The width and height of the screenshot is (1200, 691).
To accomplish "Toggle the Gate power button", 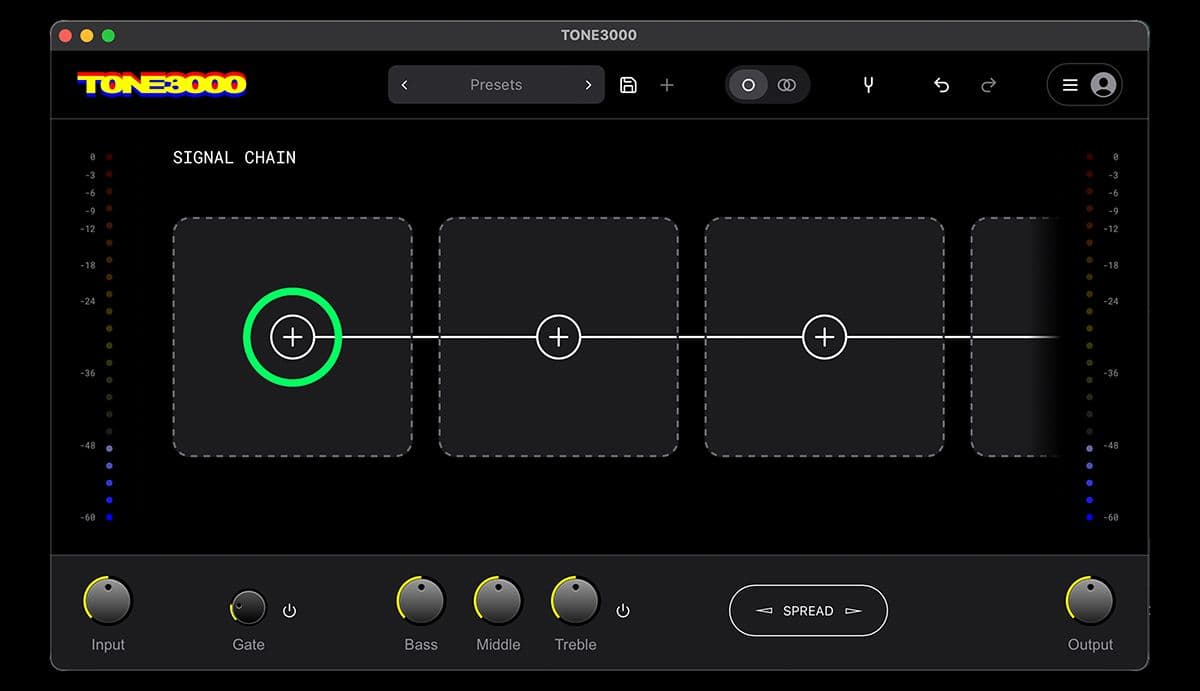I will pos(290,610).
